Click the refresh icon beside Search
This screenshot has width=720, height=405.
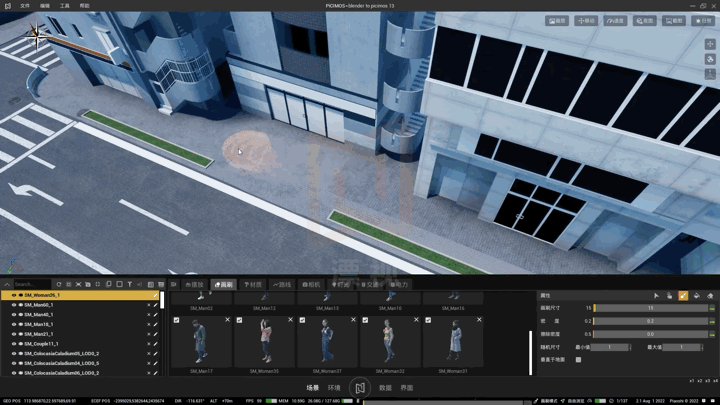pos(59,284)
